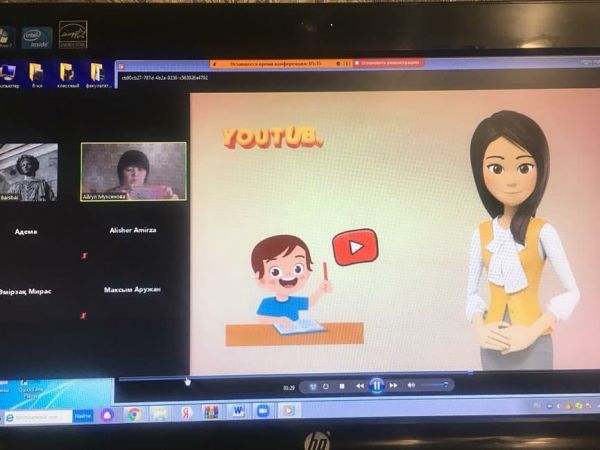This screenshot has height=450, width=600.
Task: Skip to next track in media player
Action: click(x=394, y=385)
